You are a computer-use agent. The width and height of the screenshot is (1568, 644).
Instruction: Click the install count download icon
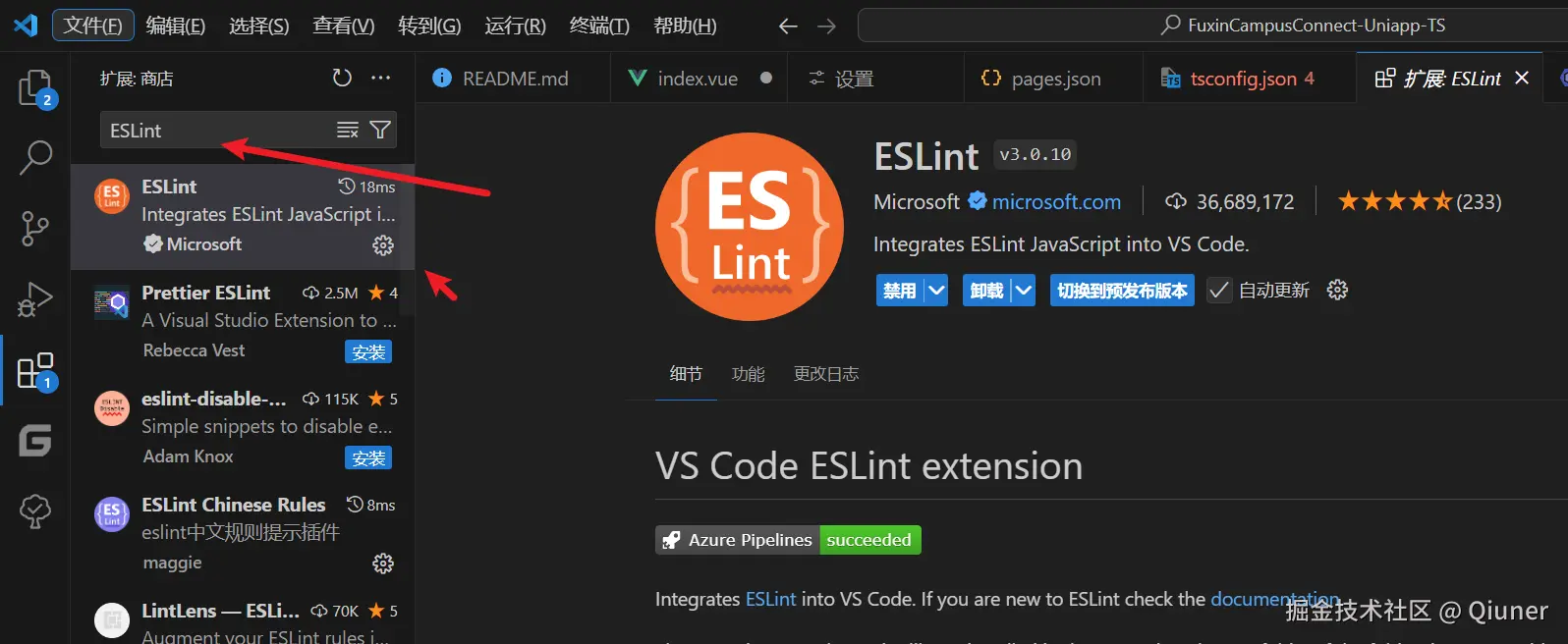coord(1175,202)
